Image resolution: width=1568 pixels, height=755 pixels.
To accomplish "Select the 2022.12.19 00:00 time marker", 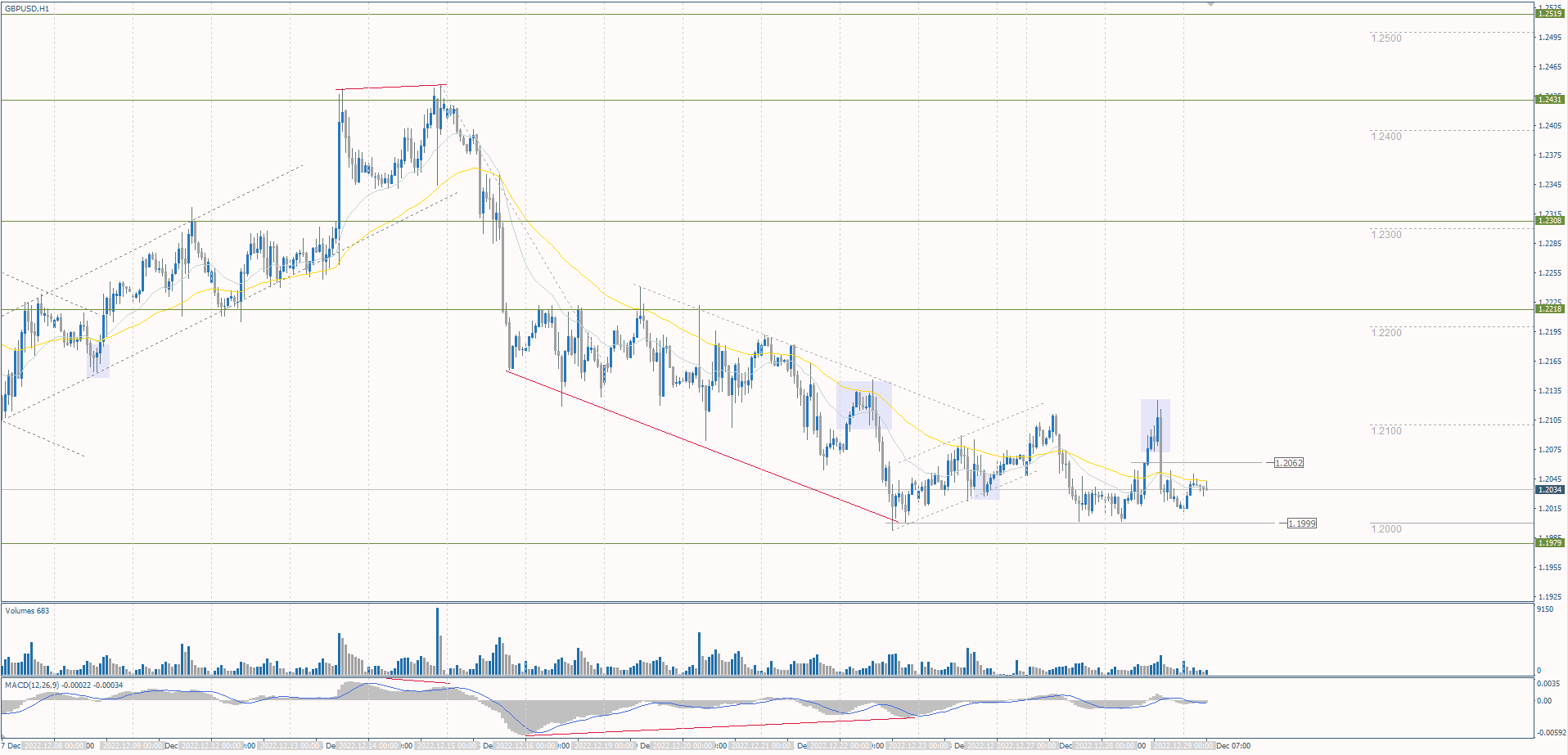I will 604,746.
